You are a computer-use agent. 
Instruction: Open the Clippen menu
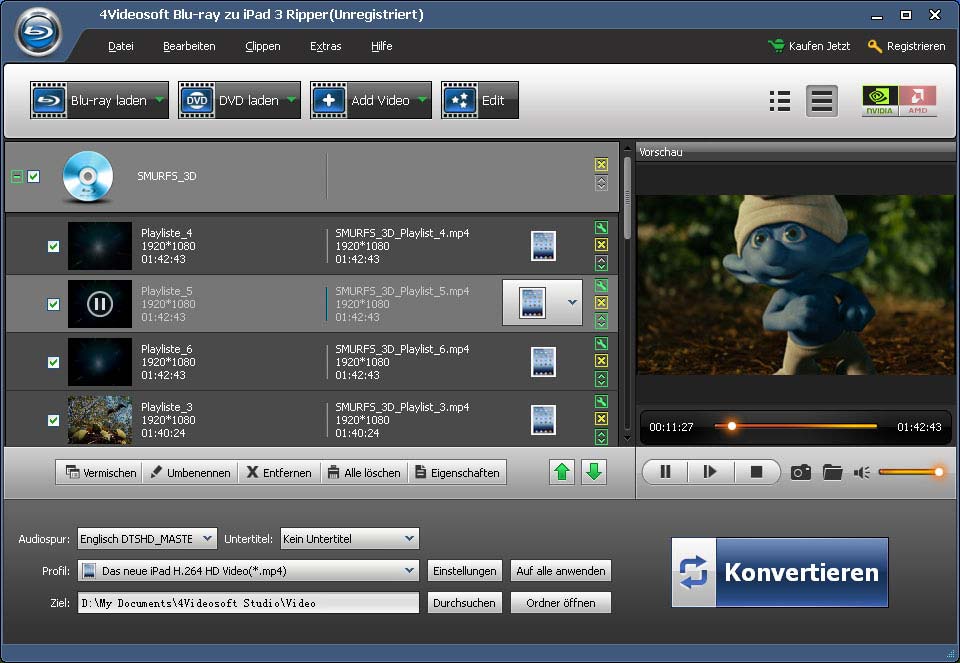(x=263, y=46)
